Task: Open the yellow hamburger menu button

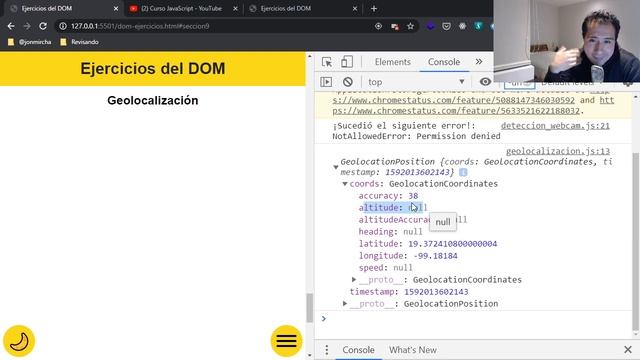Action: coord(286,341)
